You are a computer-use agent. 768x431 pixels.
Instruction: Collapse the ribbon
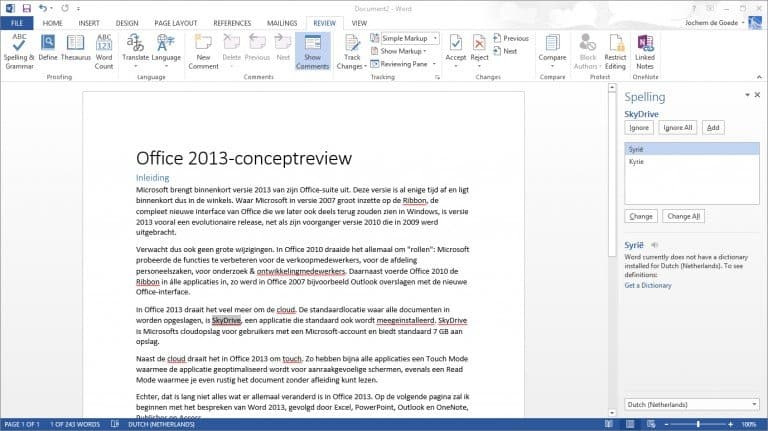(x=759, y=77)
